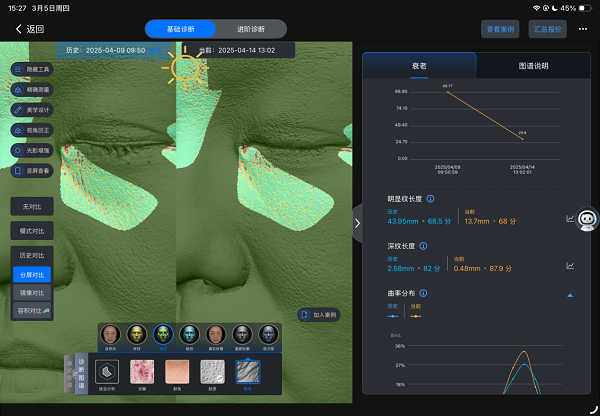Click the 隐藏工具 hide tools button
The image size is (600, 416).
pyautogui.click(x=33, y=69)
